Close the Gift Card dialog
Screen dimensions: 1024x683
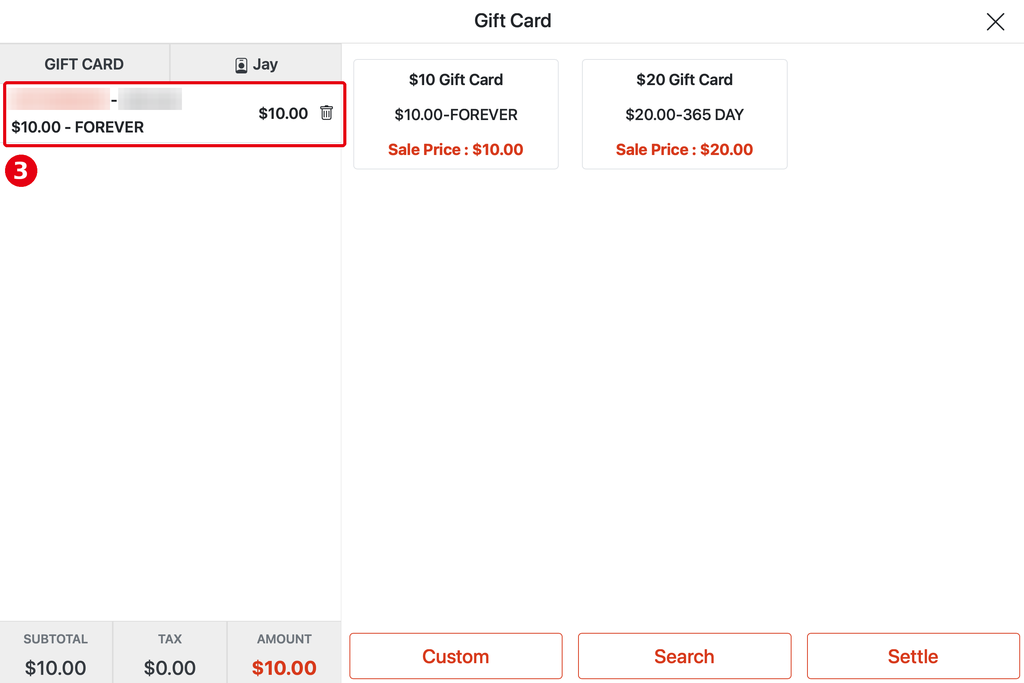(x=995, y=22)
